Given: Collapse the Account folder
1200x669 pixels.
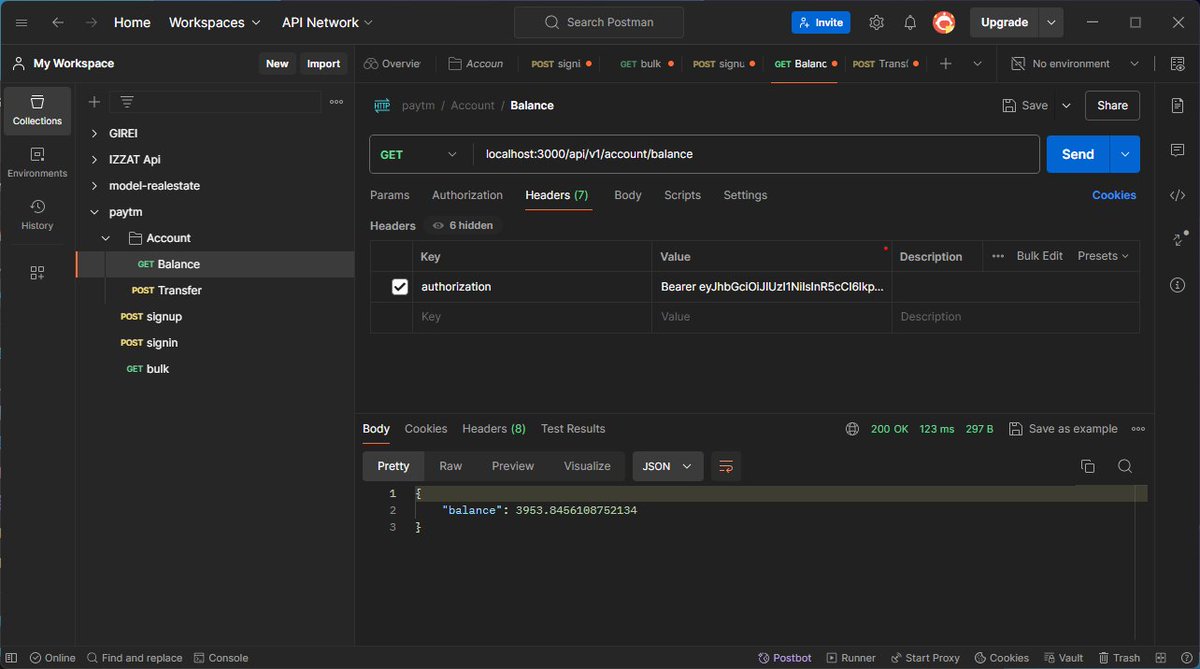Looking at the screenshot, I should point(108,238).
